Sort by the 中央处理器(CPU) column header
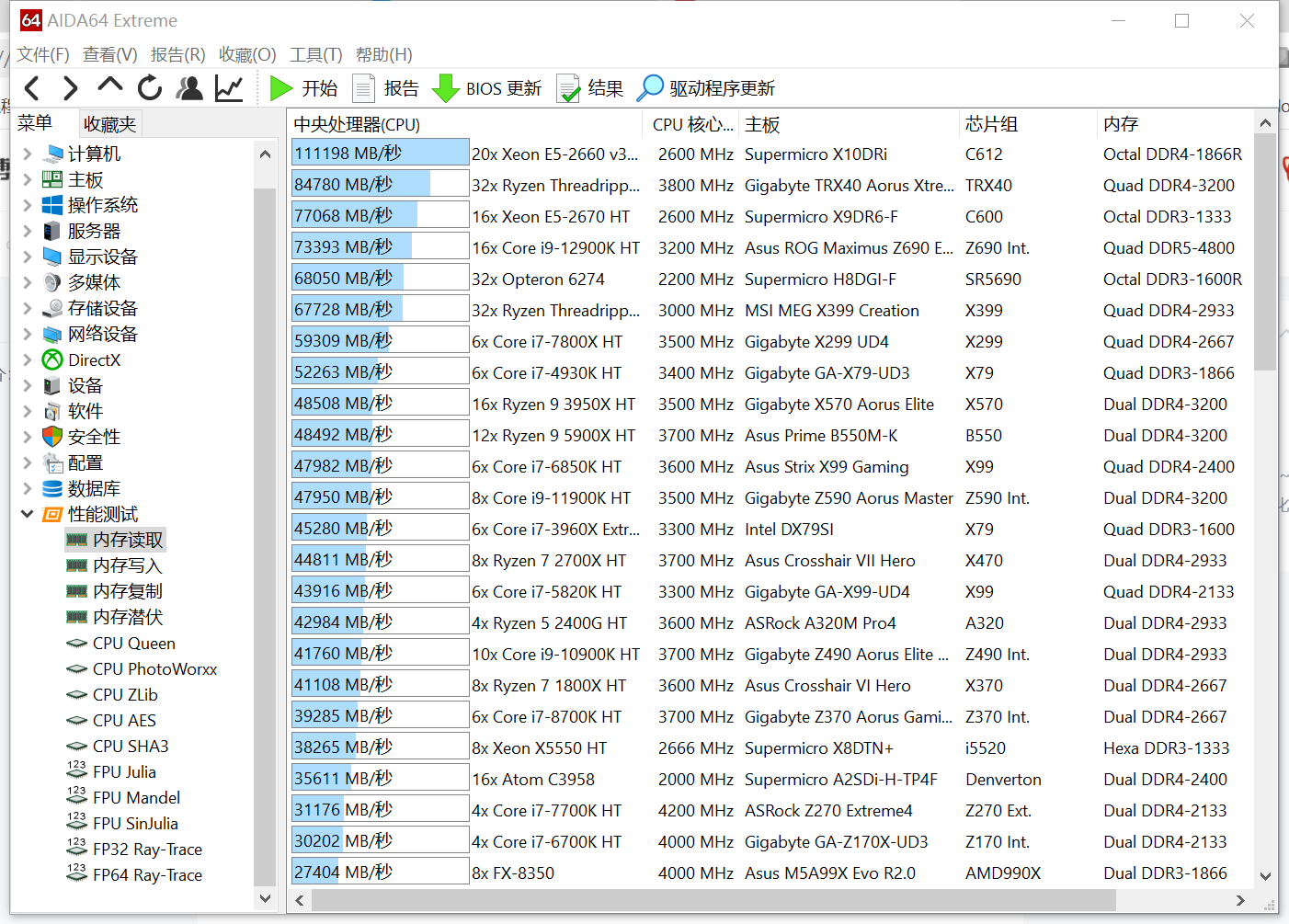 coord(465,124)
